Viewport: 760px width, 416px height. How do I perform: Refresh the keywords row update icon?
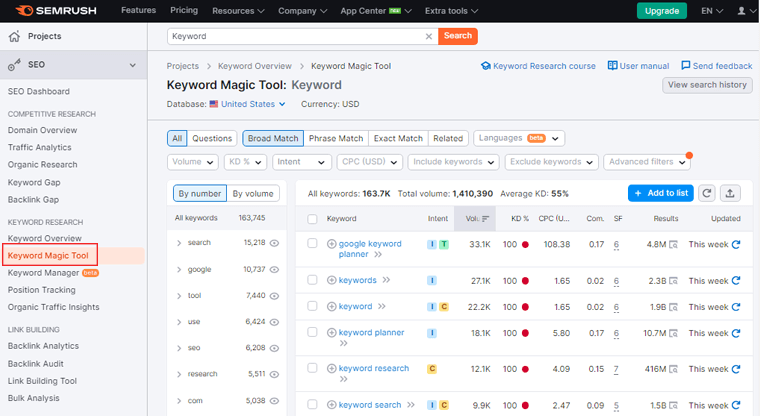pyautogui.click(x=736, y=281)
